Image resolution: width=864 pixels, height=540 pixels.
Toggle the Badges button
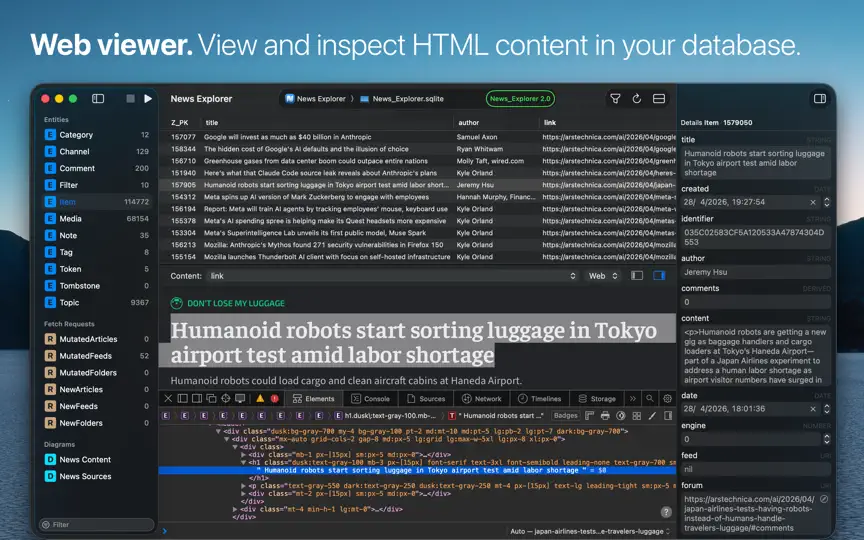[565, 415]
